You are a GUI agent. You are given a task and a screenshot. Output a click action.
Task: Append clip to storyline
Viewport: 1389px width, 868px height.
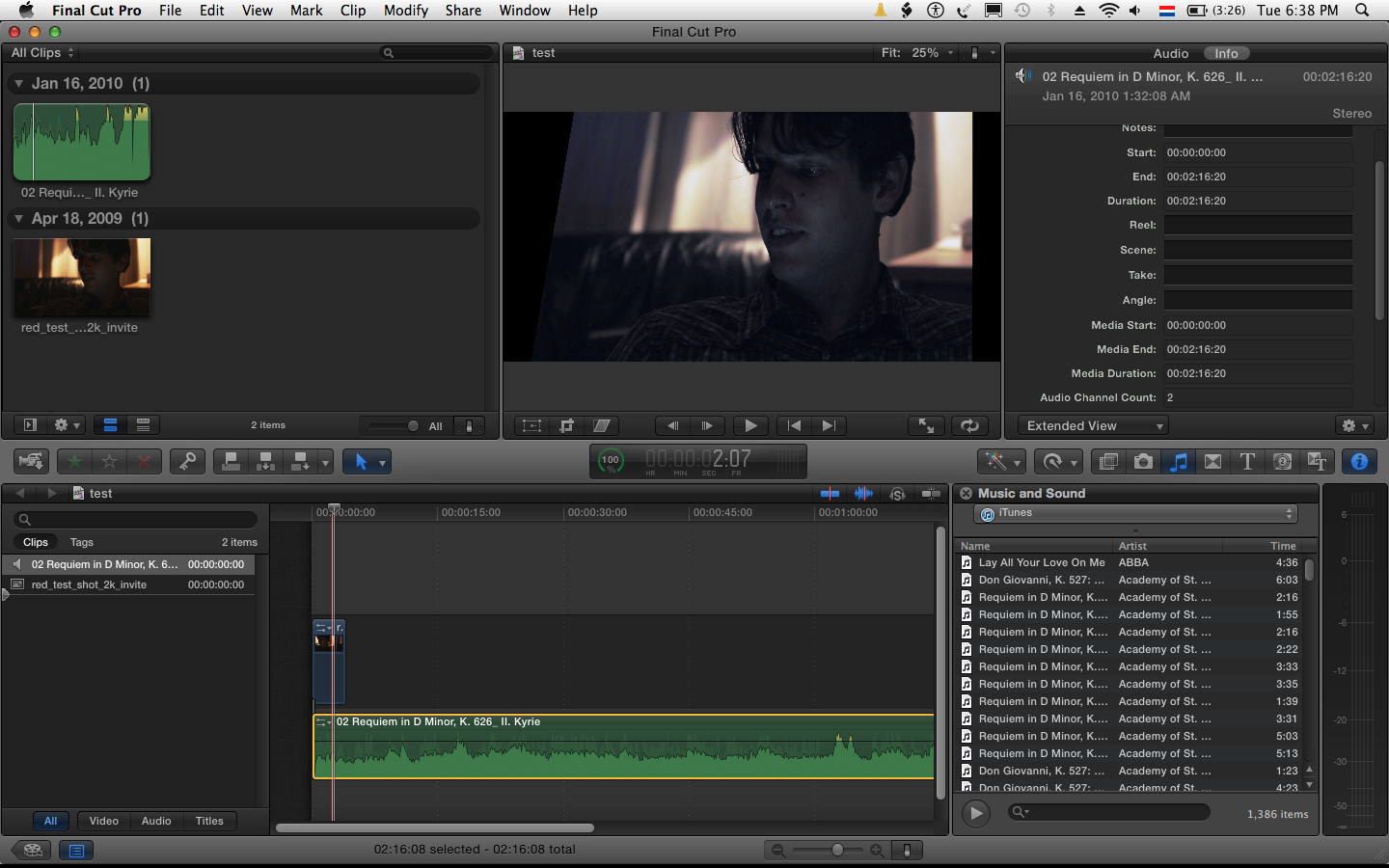pyautogui.click(x=300, y=462)
